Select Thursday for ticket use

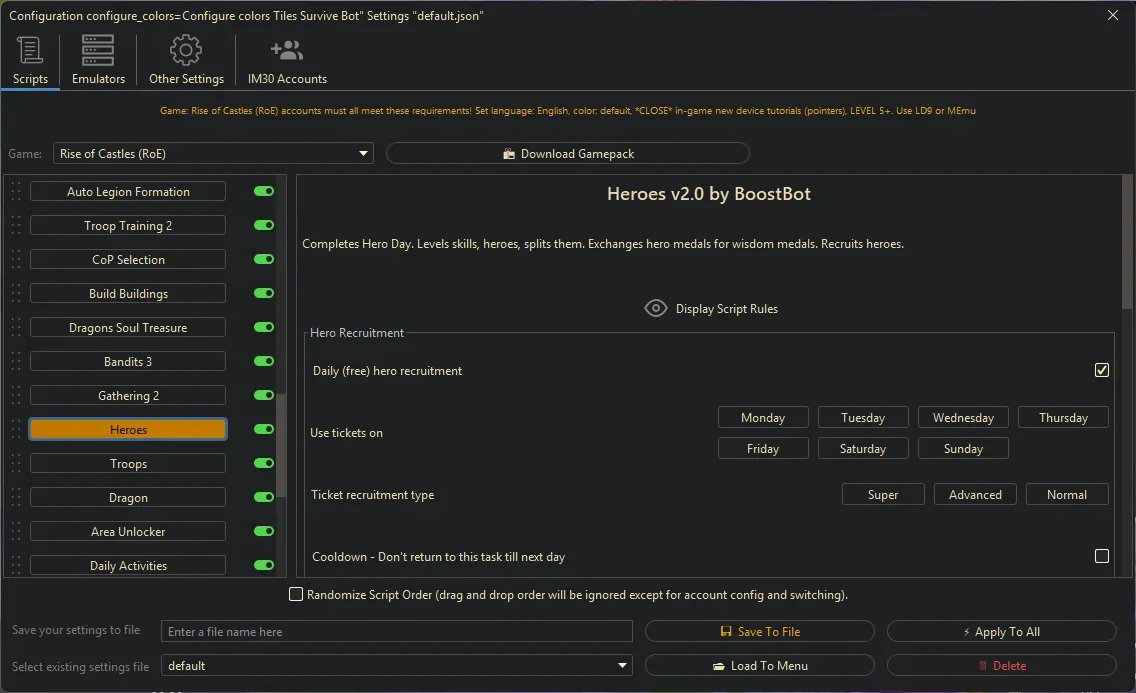click(x=1063, y=418)
